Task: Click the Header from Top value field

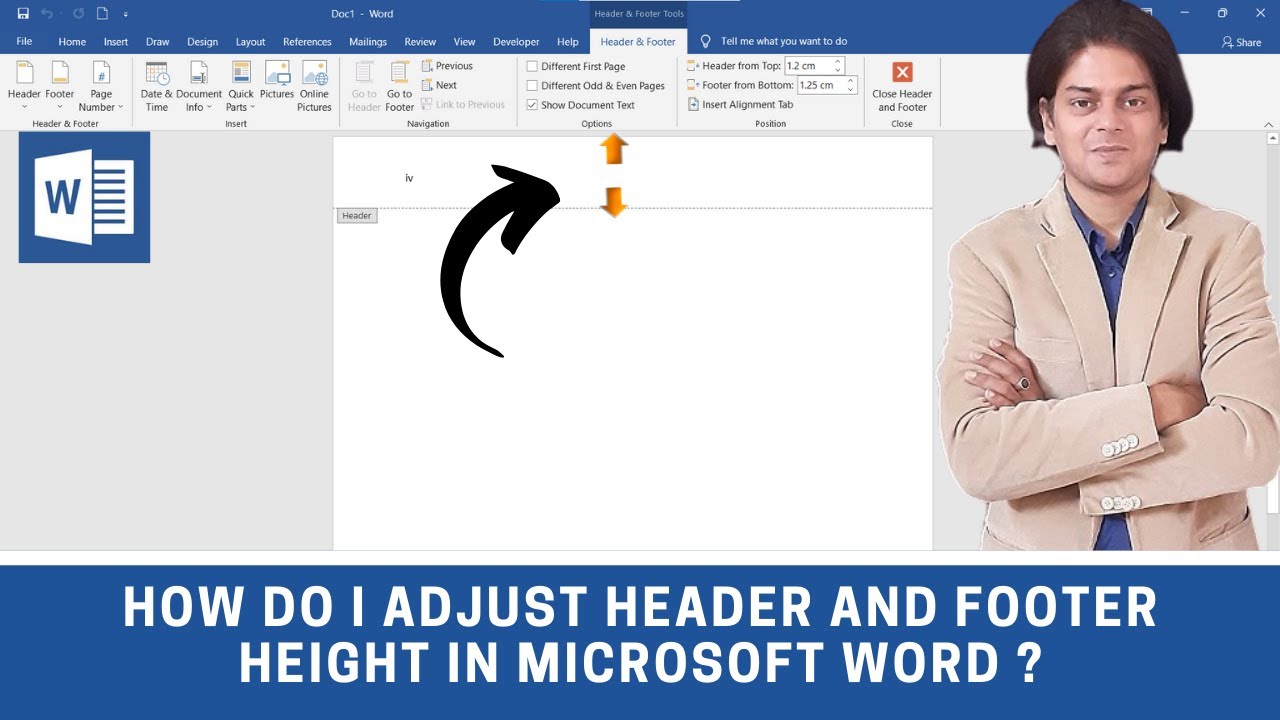Action: 809,66
